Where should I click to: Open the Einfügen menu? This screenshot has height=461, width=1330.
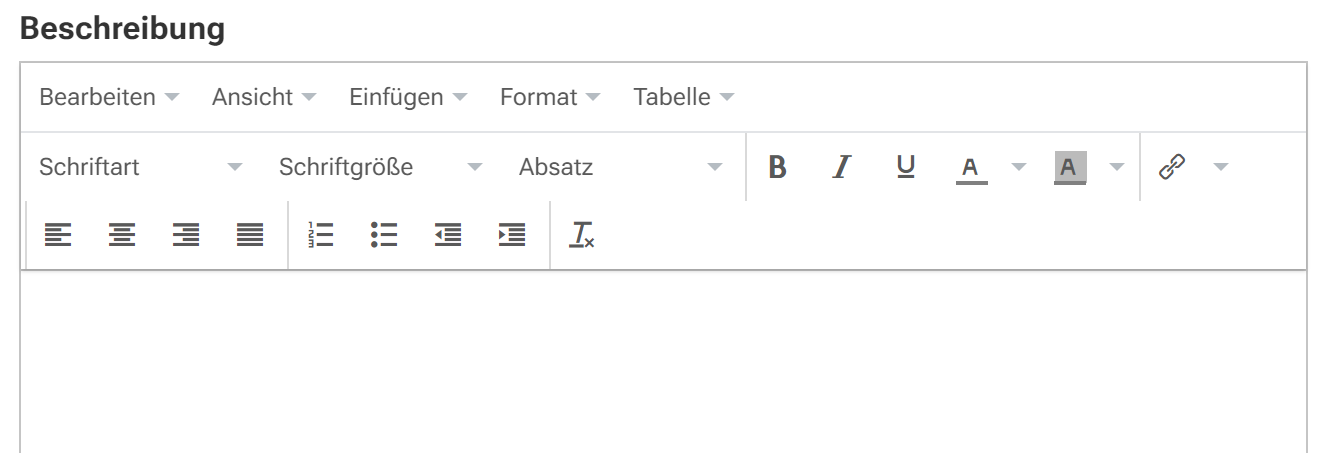point(408,98)
